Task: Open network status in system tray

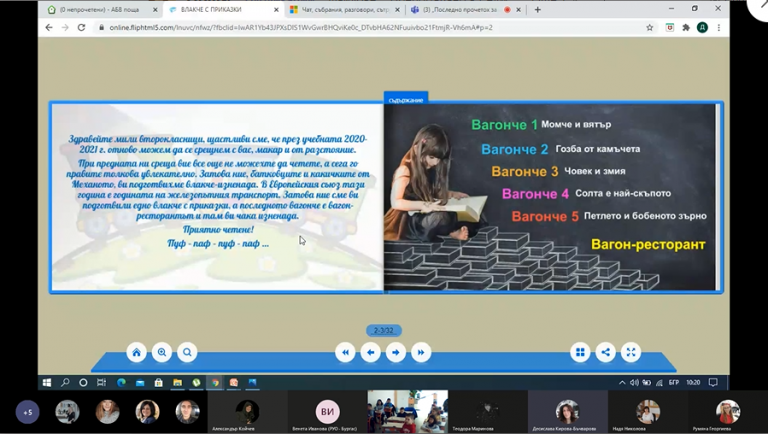Action: [659, 383]
